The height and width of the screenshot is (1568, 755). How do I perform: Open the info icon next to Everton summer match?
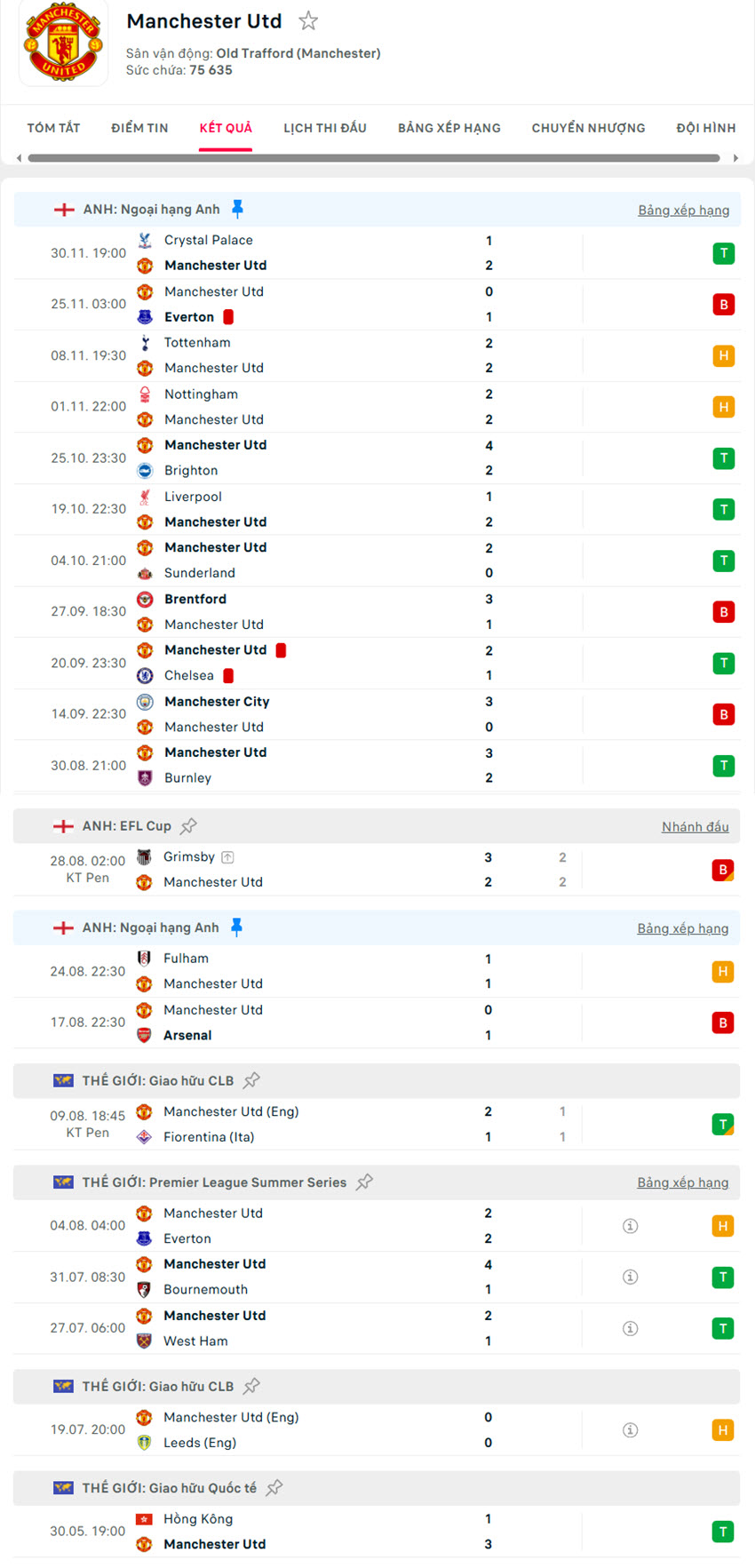pyautogui.click(x=631, y=1225)
